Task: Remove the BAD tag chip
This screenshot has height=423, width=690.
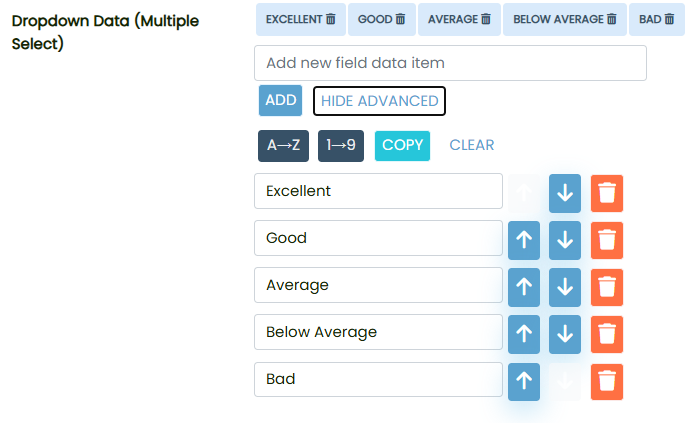Action: [669, 20]
